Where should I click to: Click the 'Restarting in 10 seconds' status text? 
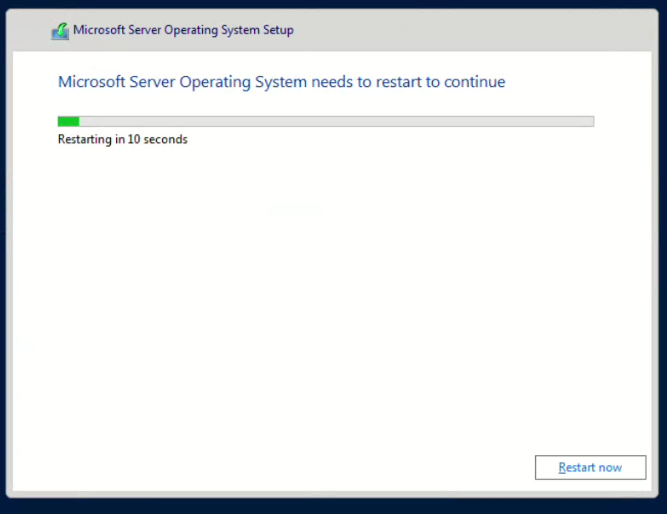click(123, 139)
